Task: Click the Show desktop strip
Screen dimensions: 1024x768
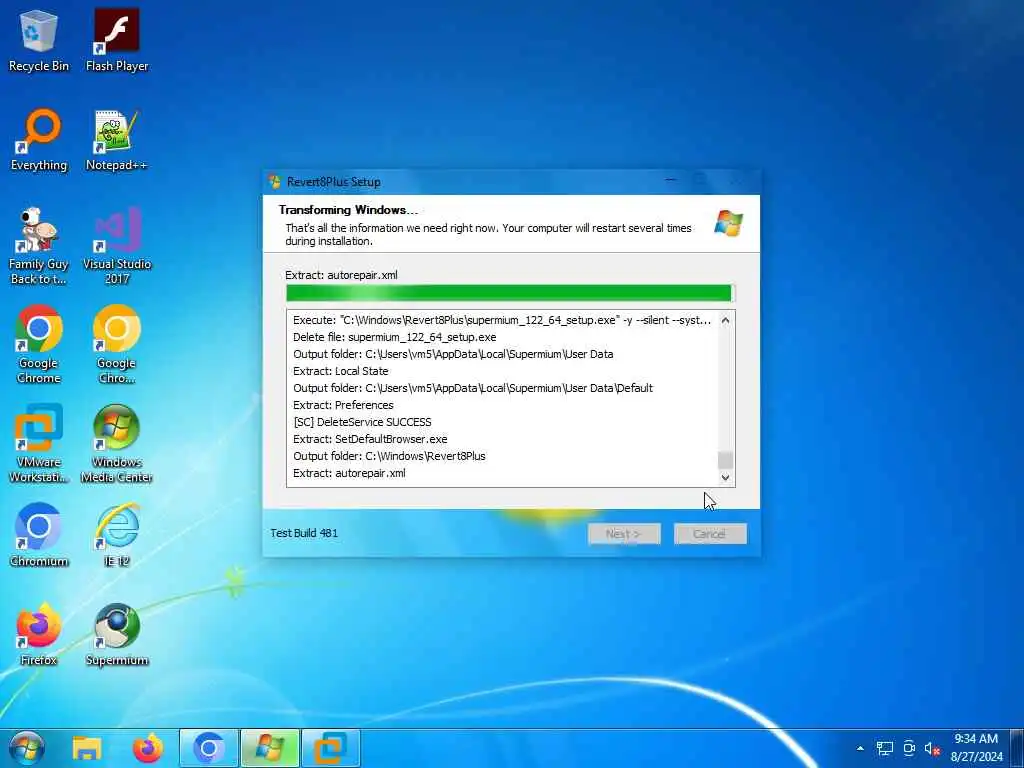Action: (x=1018, y=748)
